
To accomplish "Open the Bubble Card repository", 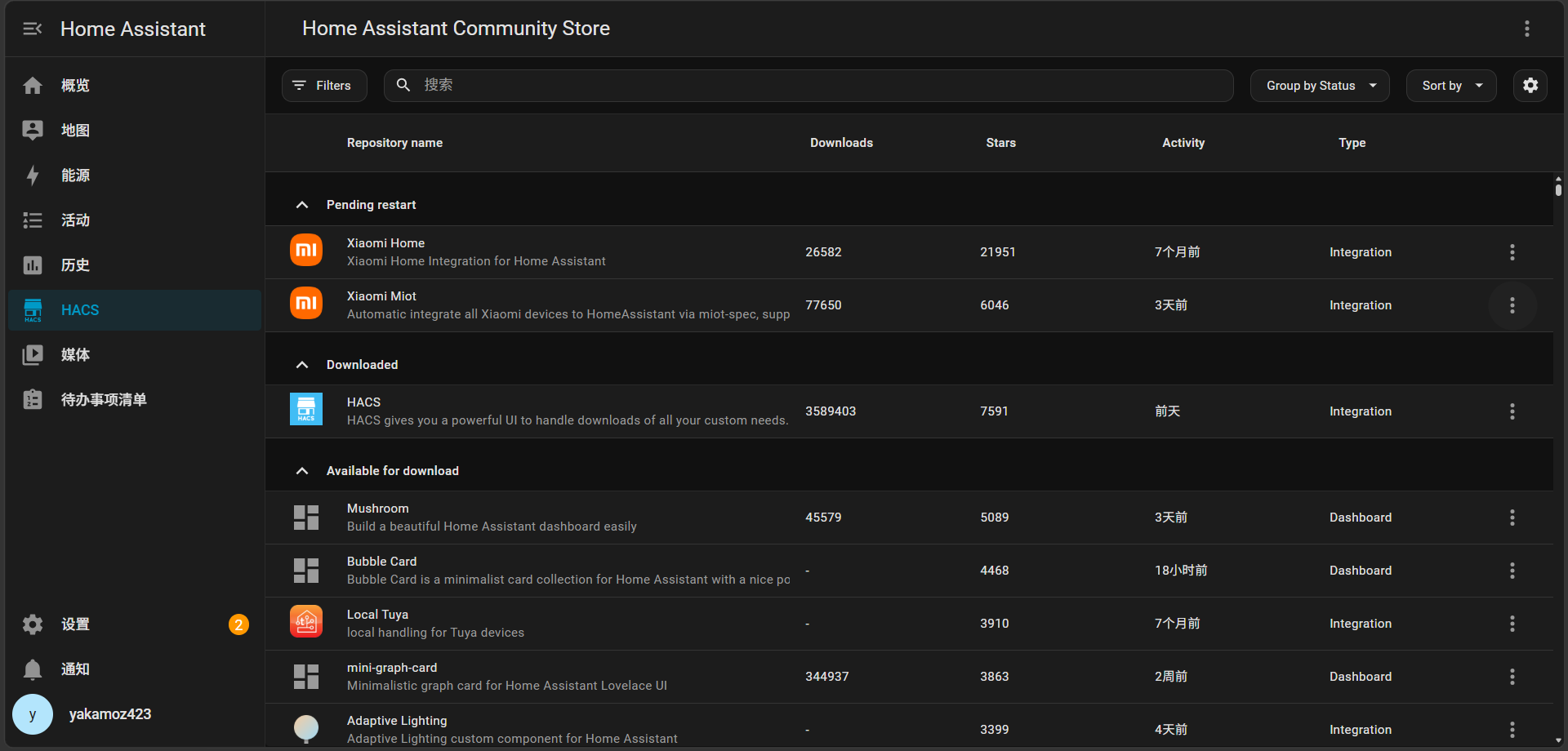I will 909,571.
